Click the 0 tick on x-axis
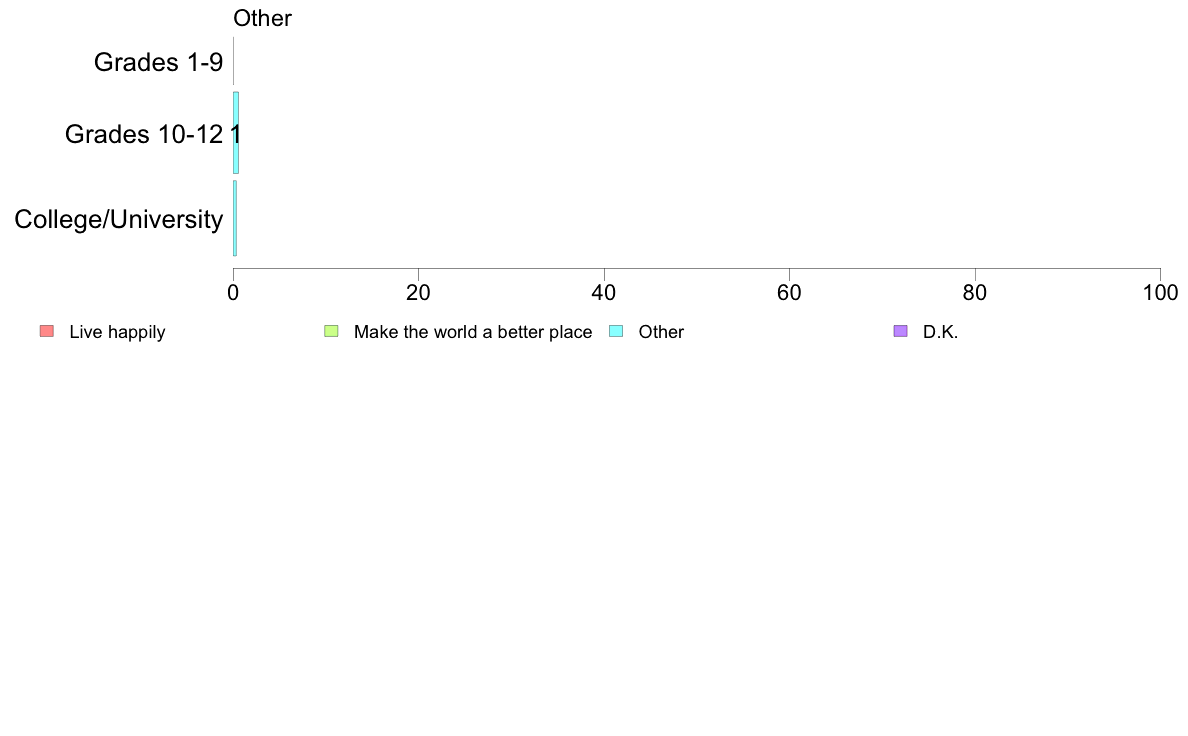This screenshot has height=736, width=1188. 233,293
